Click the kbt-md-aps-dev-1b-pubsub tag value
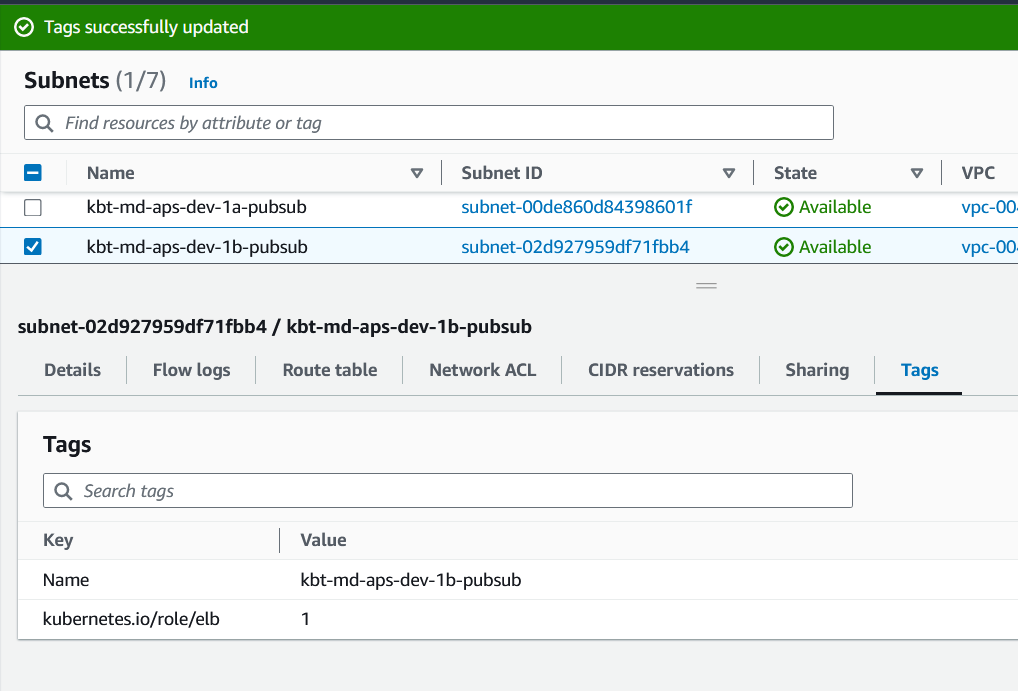The height and width of the screenshot is (691, 1018). point(411,580)
